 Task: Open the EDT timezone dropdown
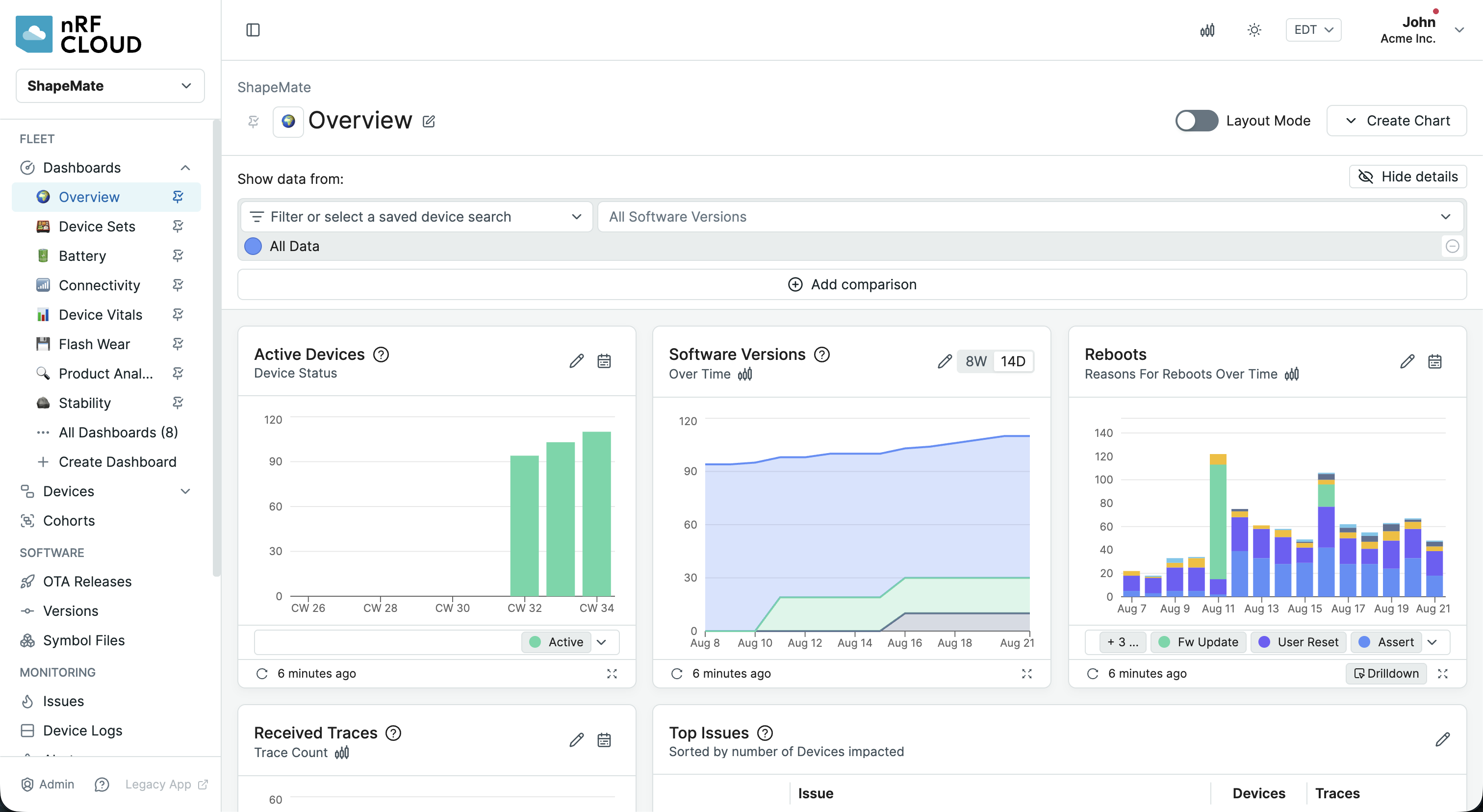coord(1313,30)
